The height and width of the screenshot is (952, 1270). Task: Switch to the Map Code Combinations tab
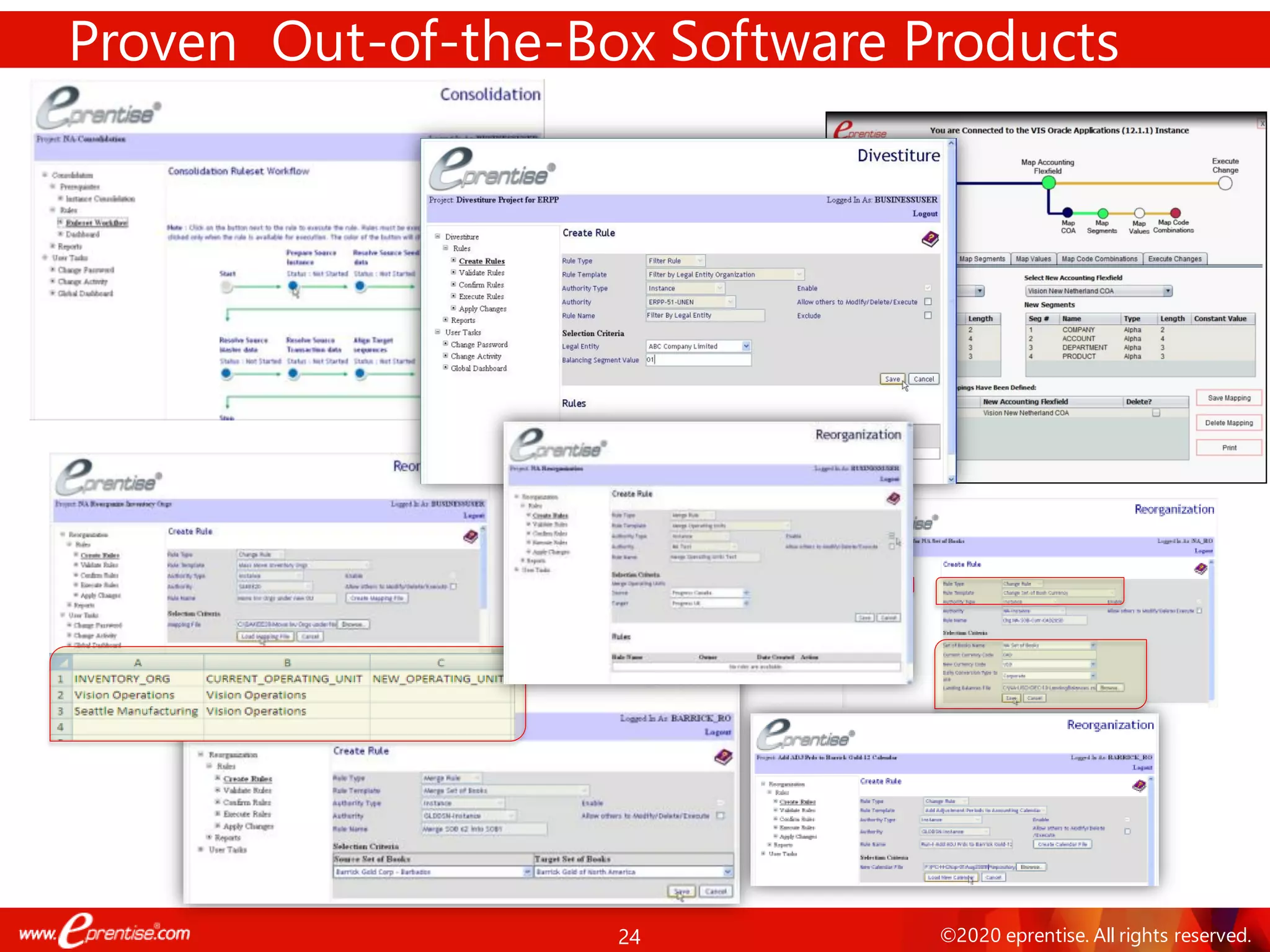pos(1099,259)
